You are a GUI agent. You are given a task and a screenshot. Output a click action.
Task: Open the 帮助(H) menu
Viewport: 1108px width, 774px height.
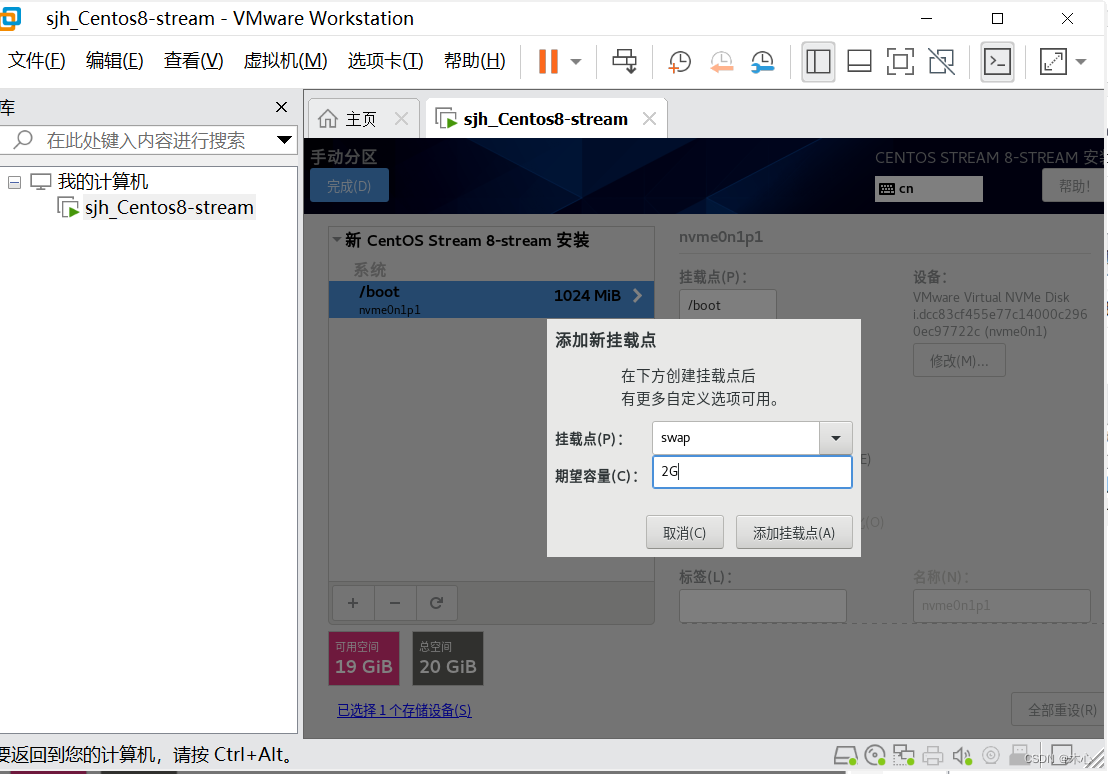(475, 61)
